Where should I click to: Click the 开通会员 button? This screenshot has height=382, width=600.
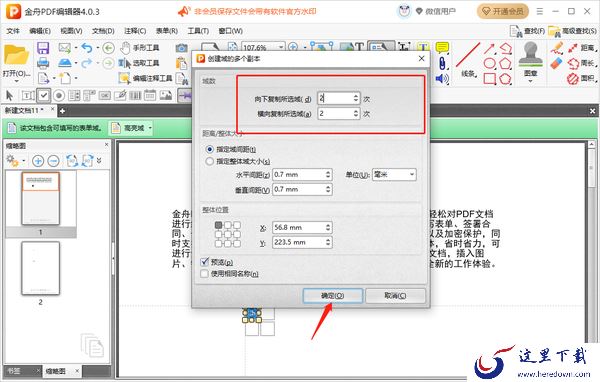tap(502, 11)
